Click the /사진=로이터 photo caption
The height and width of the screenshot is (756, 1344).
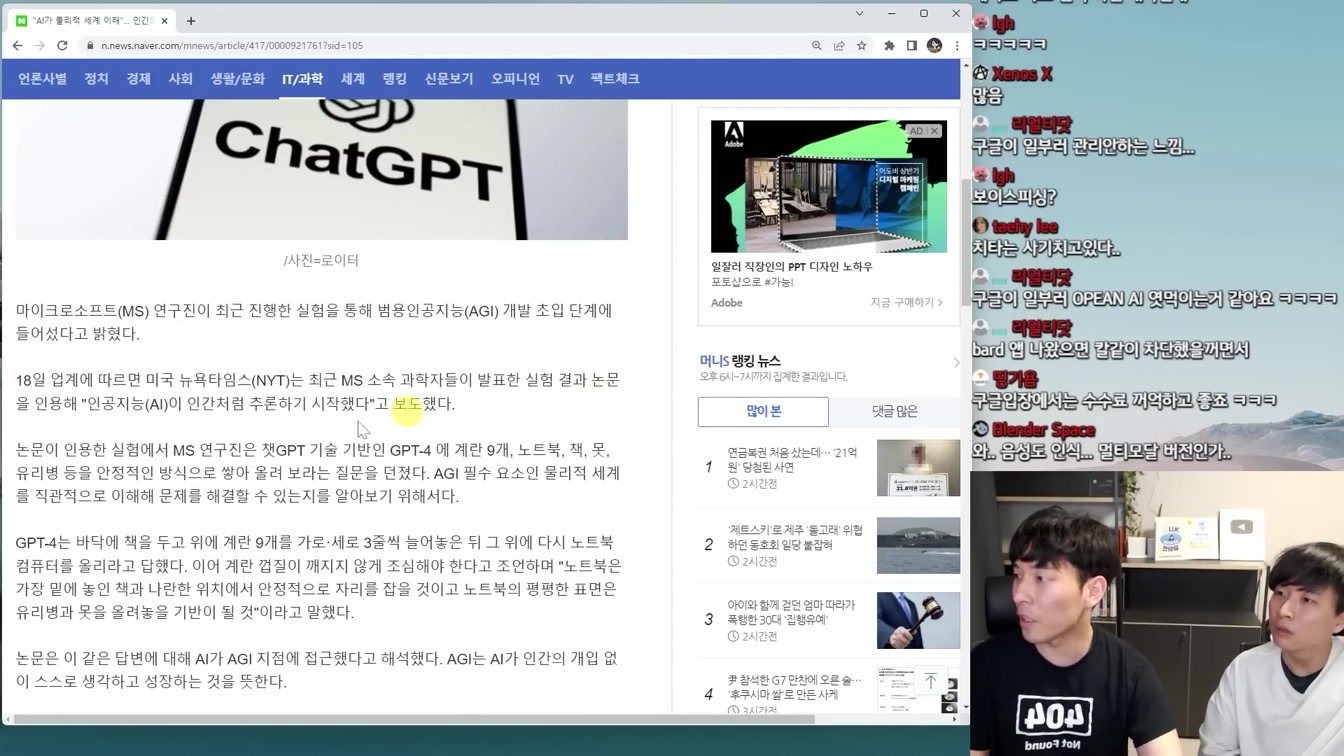click(x=321, y=260)
